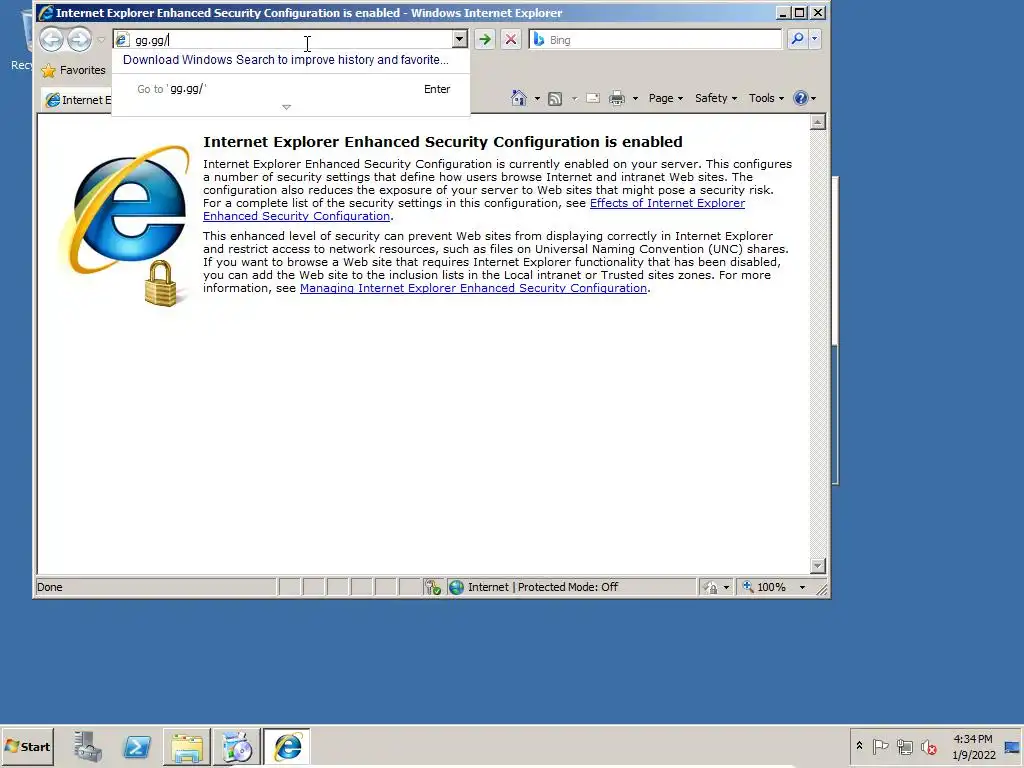Click the Read Mail envelope icon
Screen dimensions: 1024x768
[593, 99]
